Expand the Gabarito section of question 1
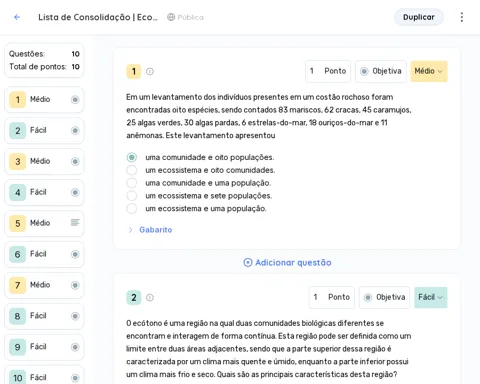Viewport: 480px width, 384px height. [x=150, y=230]
